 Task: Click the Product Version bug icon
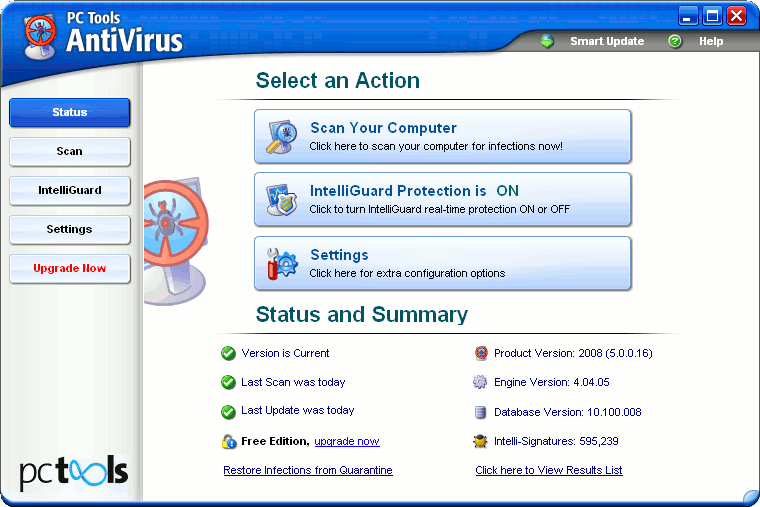(x=481, y=353)
